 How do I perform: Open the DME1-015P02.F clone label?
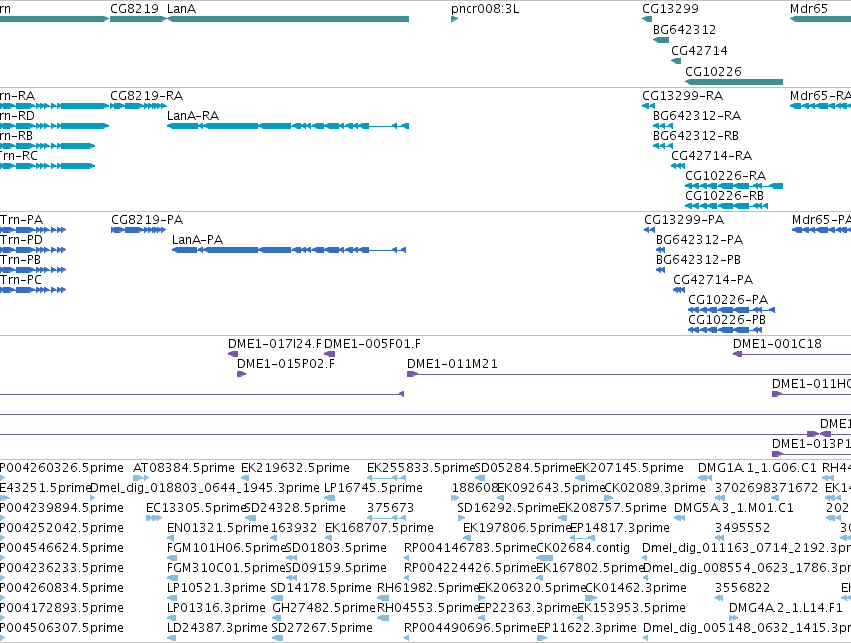(x=286, y=364)
